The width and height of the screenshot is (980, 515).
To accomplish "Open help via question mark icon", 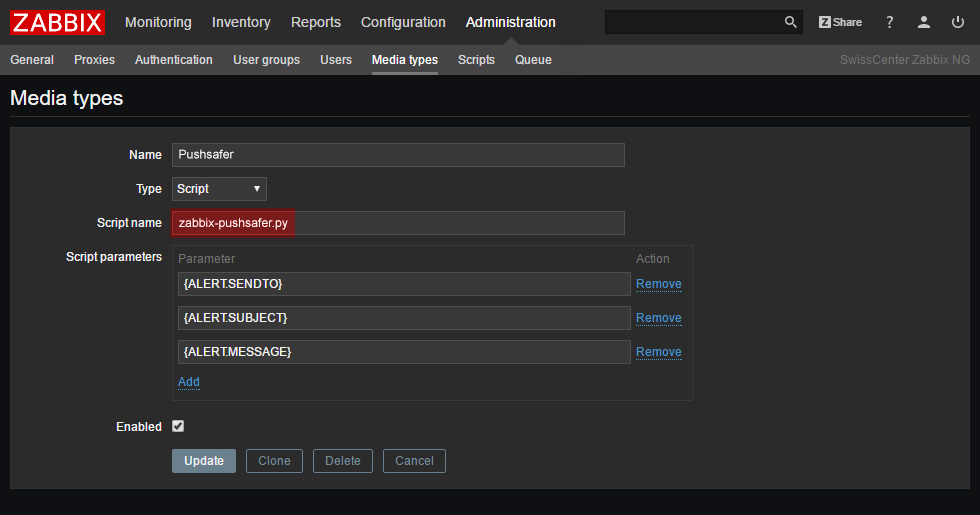I will (889, 22).
